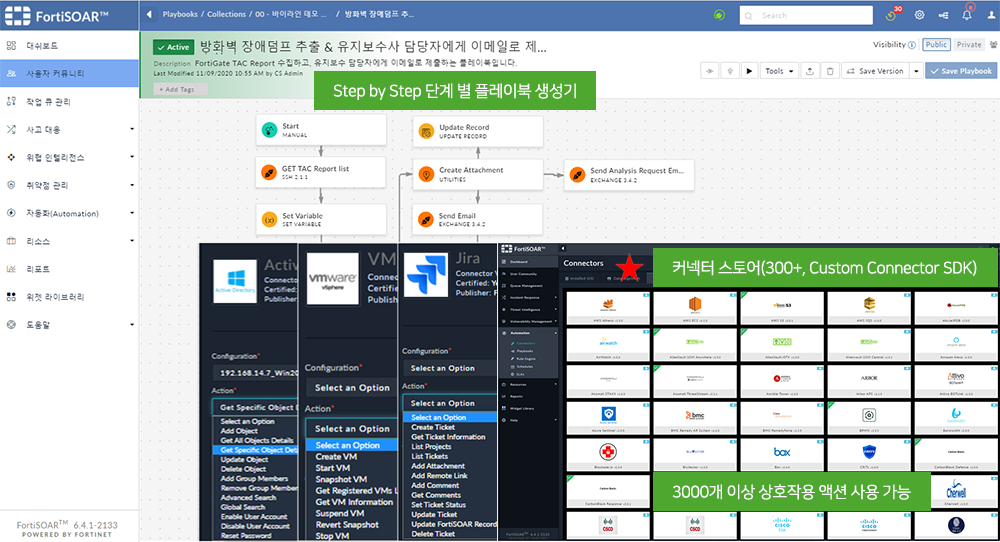The image size is (1000, 542).
Task: Click the Active Directory connector logo
Action: [235, 281]
